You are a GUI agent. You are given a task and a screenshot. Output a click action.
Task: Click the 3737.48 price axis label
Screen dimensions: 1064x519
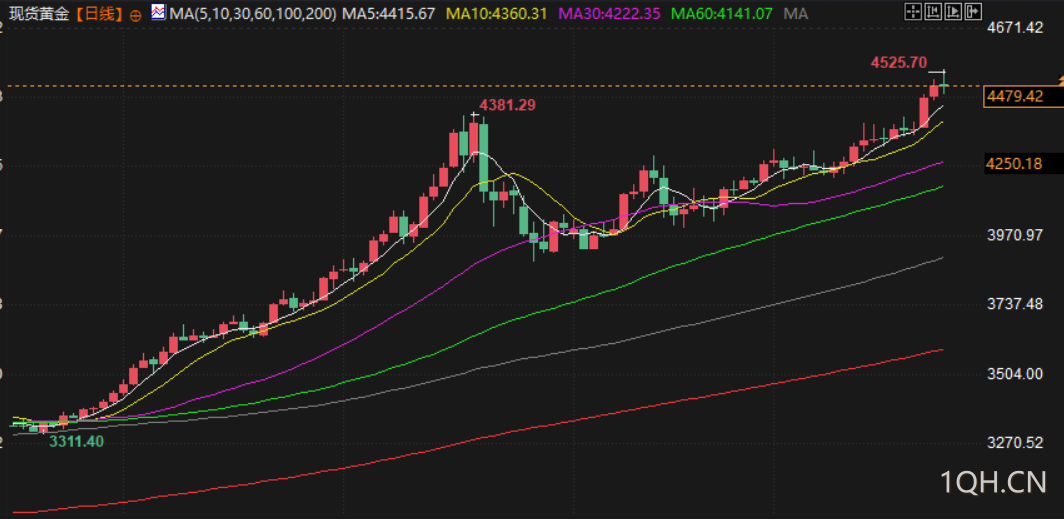(1015, 304)
